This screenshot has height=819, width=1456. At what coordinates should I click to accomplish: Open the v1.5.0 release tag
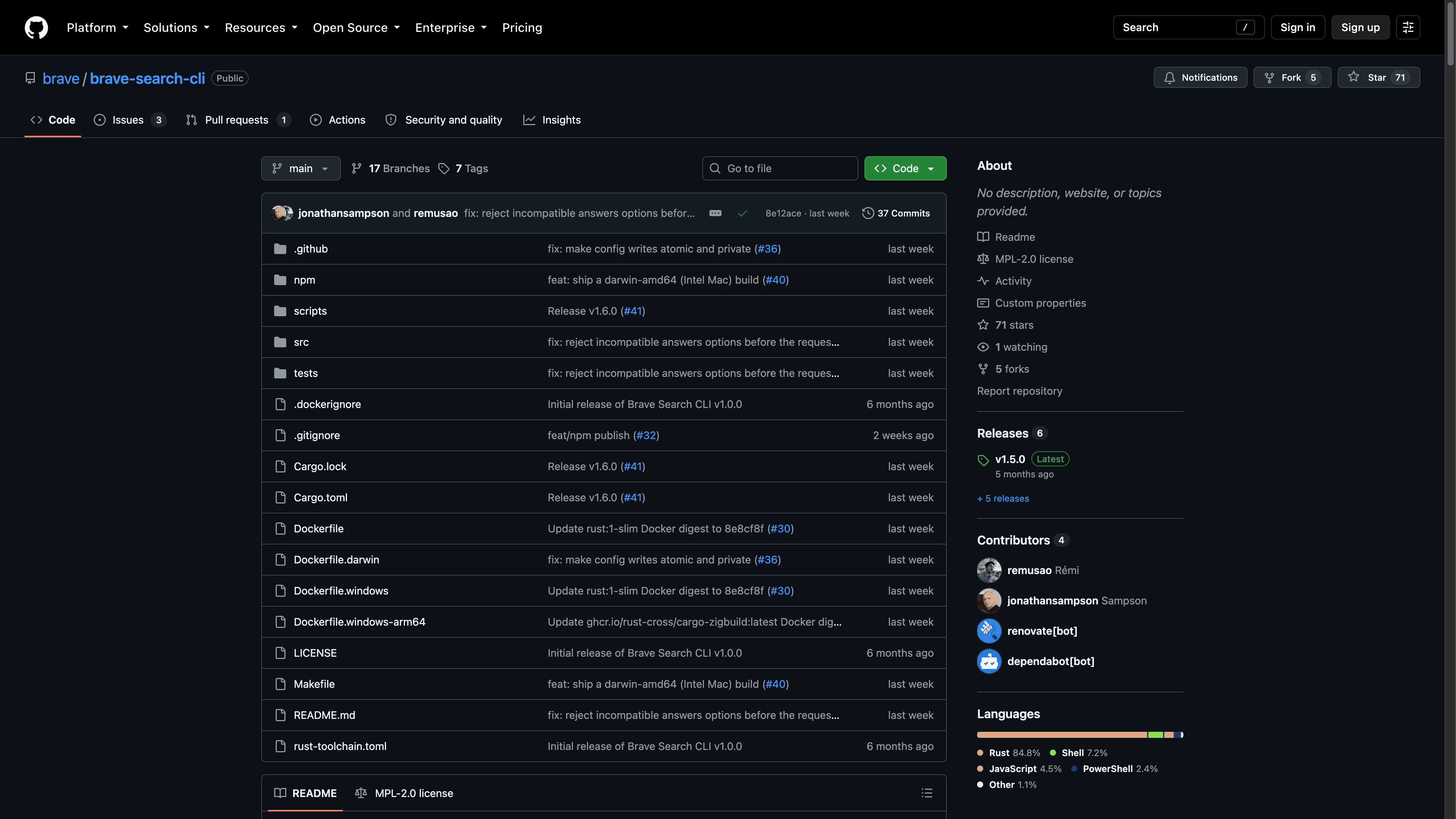click(1009, 459)
